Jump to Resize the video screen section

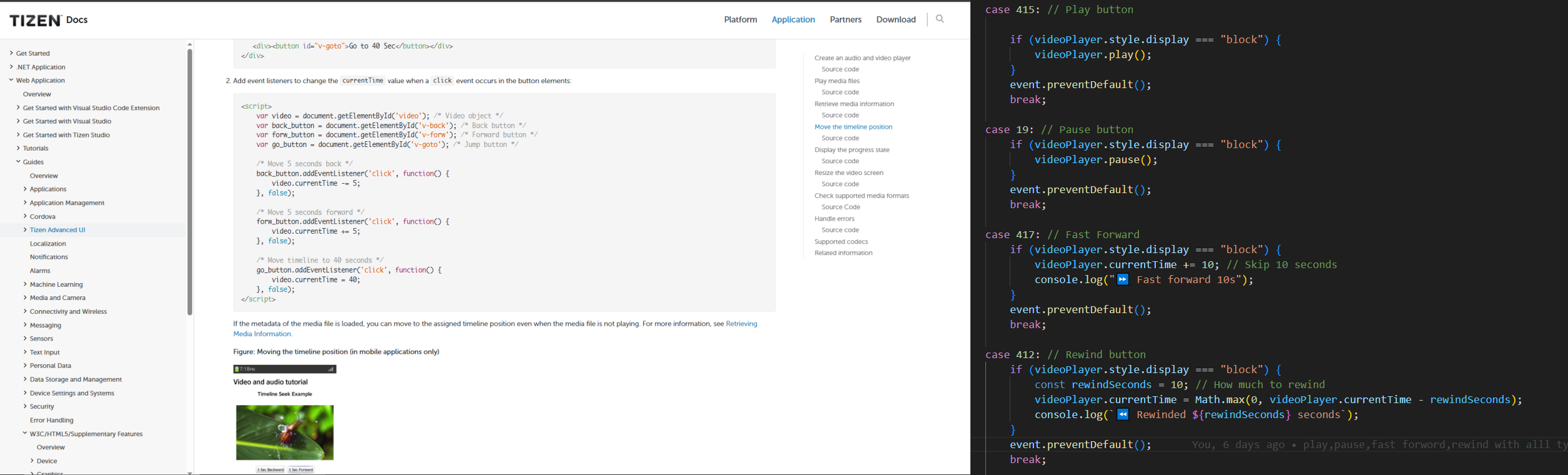tap(849, 173)
